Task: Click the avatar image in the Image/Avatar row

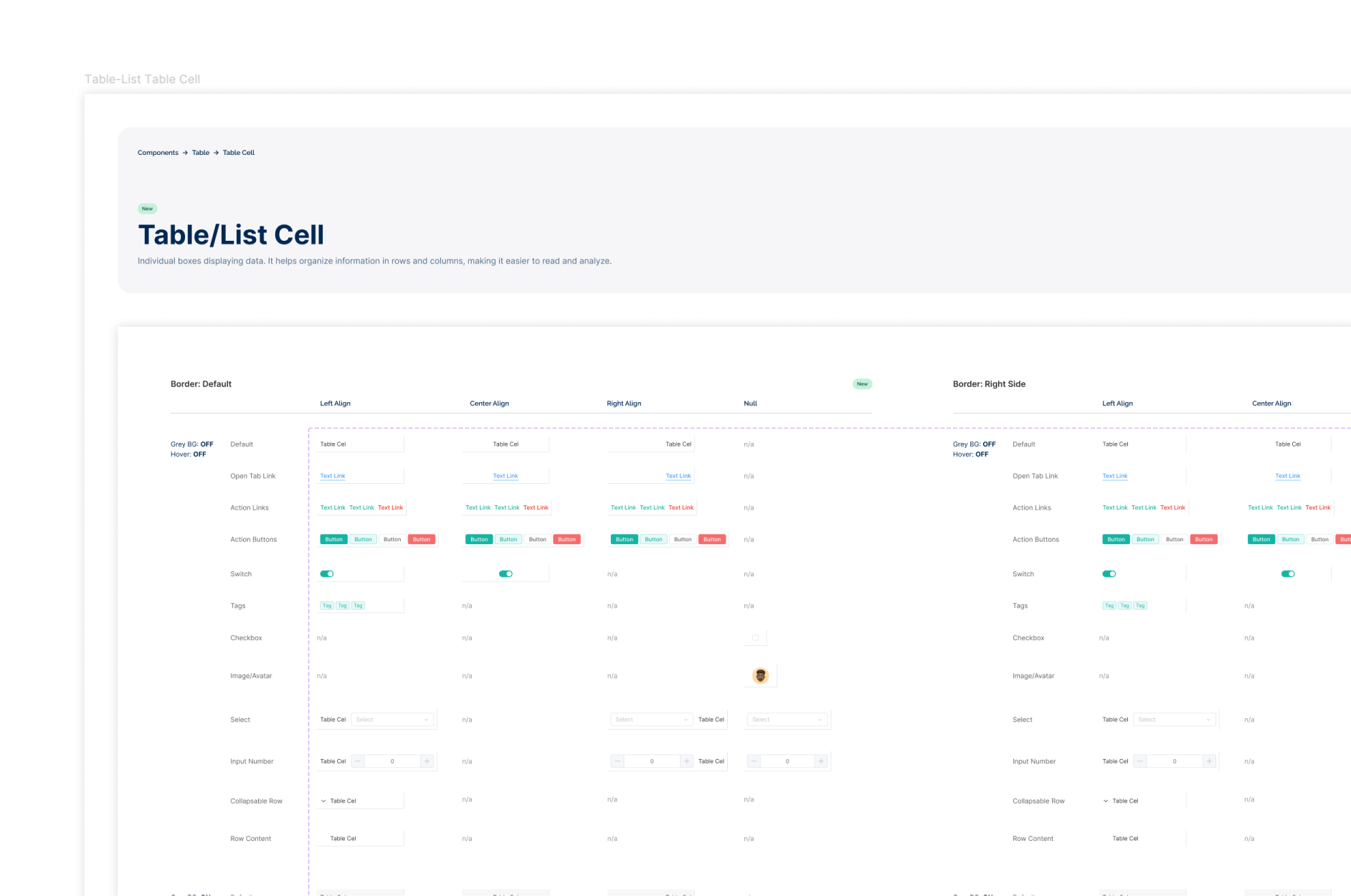Action: (x=760, y=675)
